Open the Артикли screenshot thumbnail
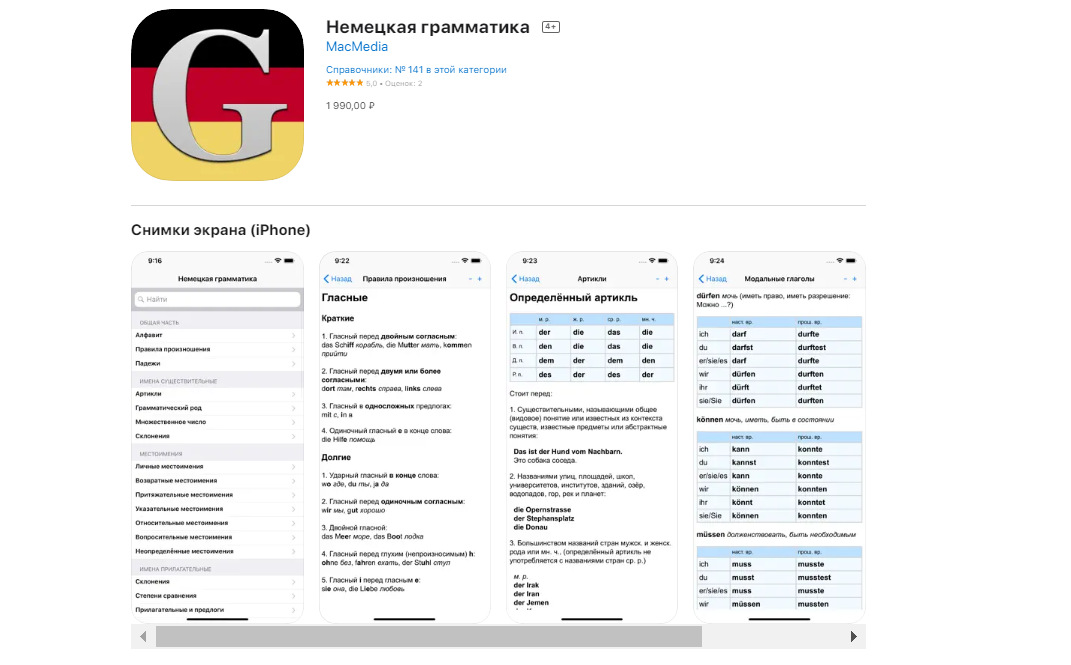This screenshot has height=665, width=1071. point(592,437)
